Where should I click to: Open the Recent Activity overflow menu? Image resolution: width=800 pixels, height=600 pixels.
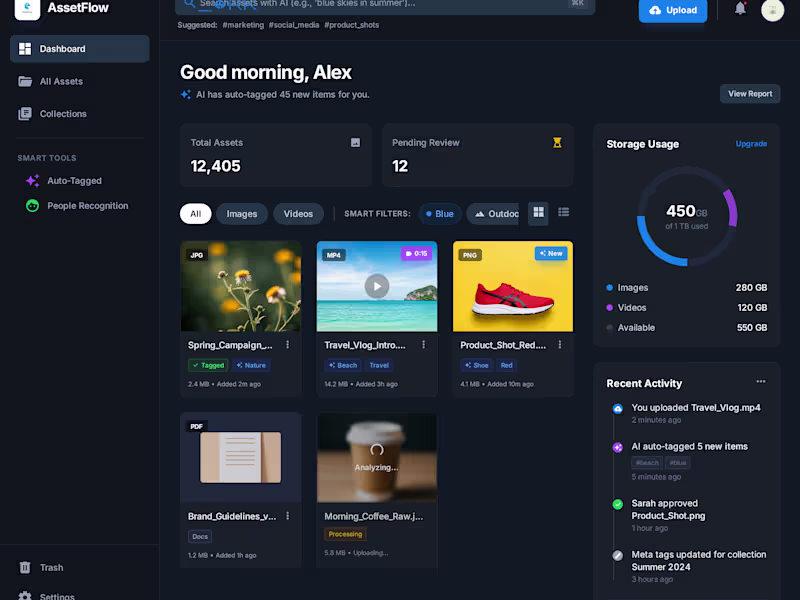pyautogui.click(x=760, y=381)
